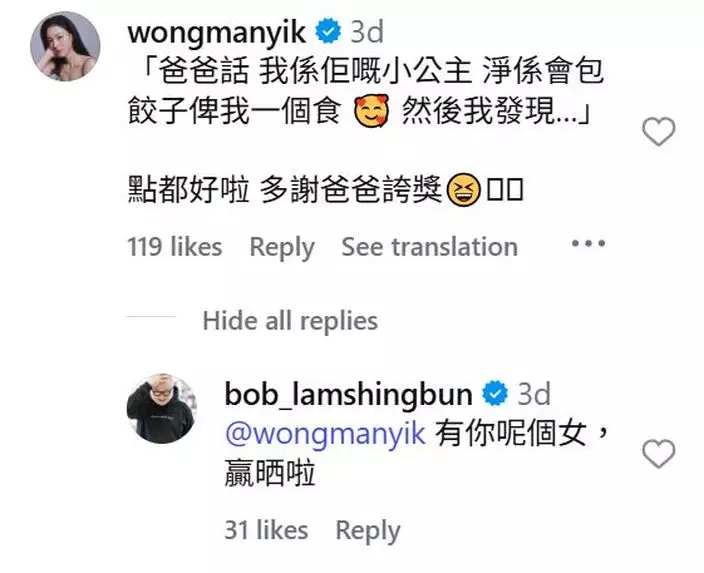This screenshot has height=573, width=704.
Task: Click the verified badge next to wongmanyik
Action: click(329, 31)
